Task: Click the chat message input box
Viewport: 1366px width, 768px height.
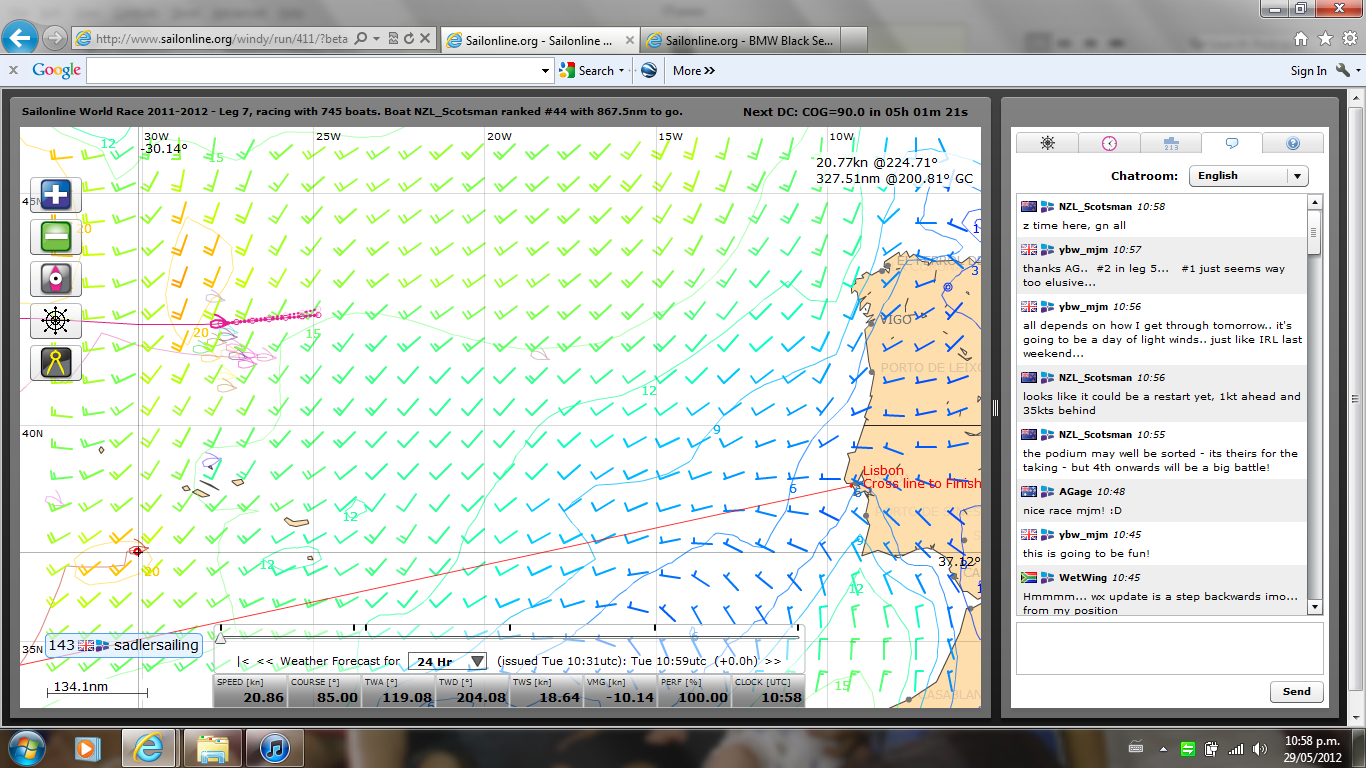Action: 1169,648
